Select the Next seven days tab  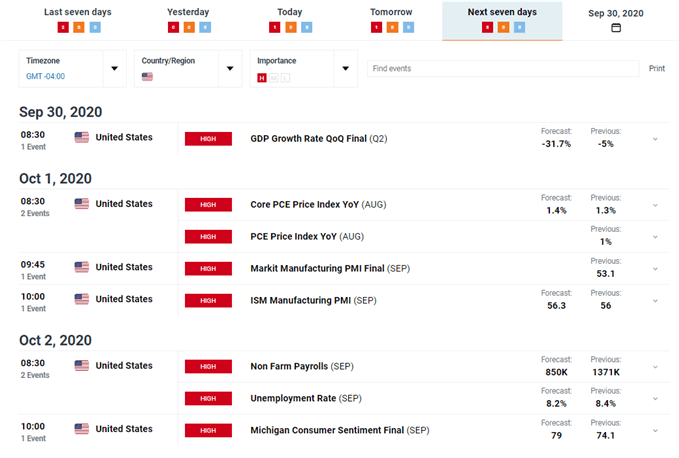tap(502, 20)
